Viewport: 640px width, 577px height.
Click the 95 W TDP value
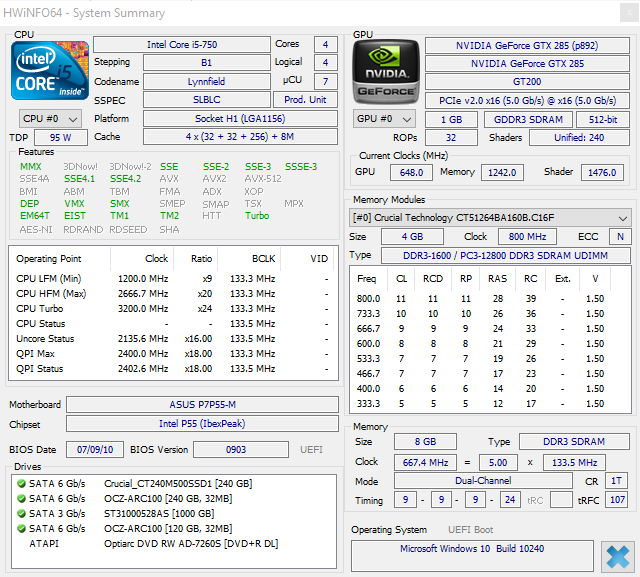tap(61, 138)
